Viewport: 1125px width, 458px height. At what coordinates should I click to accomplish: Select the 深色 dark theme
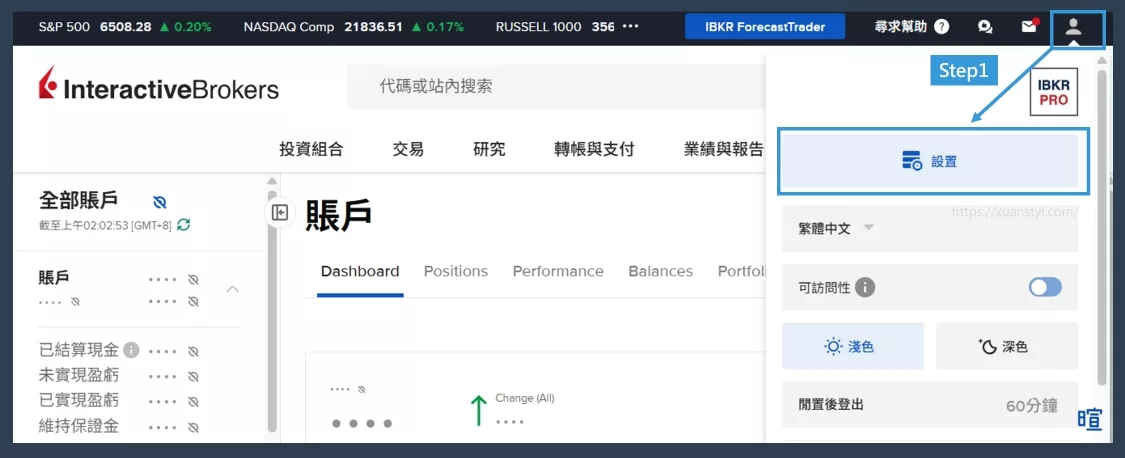pyautogui.click(x=1007, y=347)
